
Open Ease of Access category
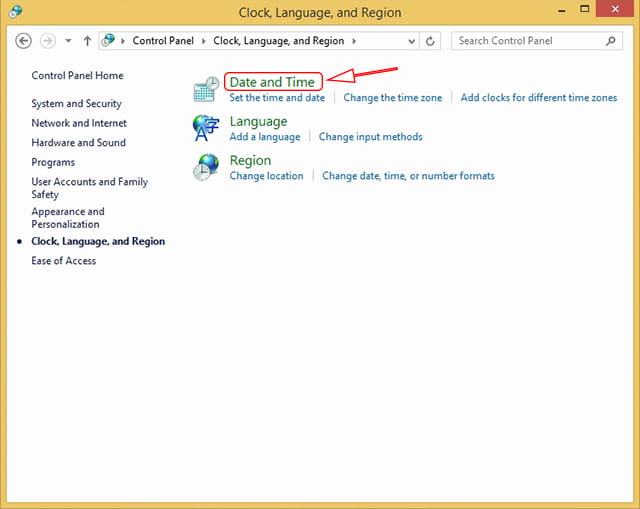[64, 261]
